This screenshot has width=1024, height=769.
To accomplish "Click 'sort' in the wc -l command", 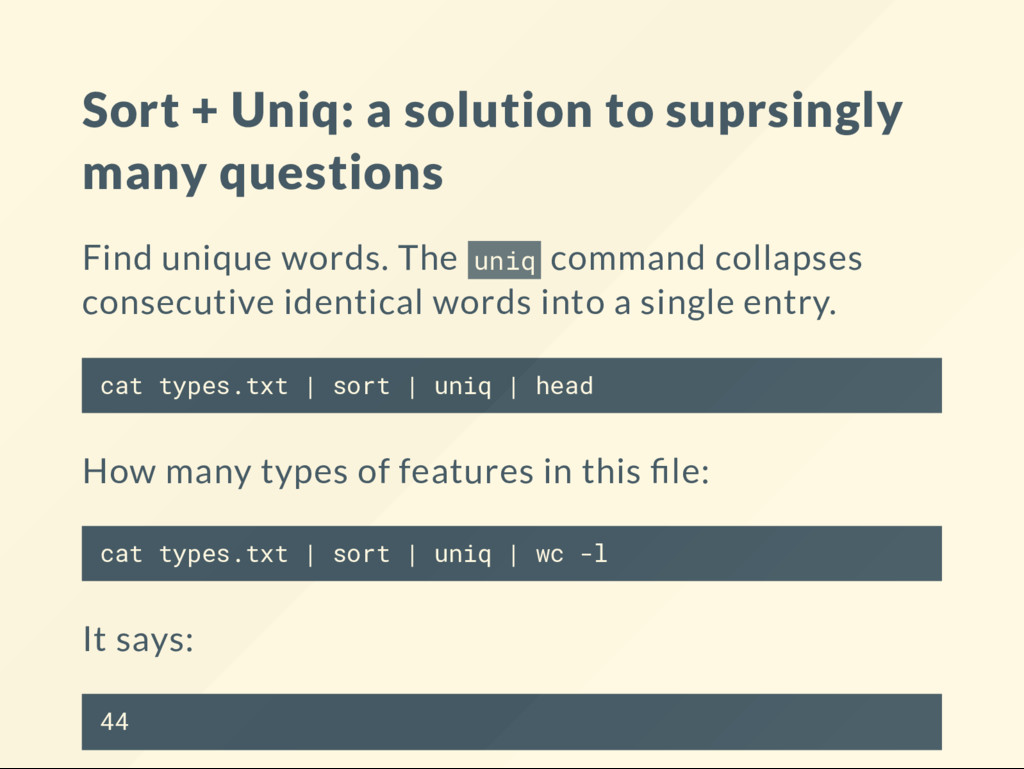I will click(x=361, y=554).
